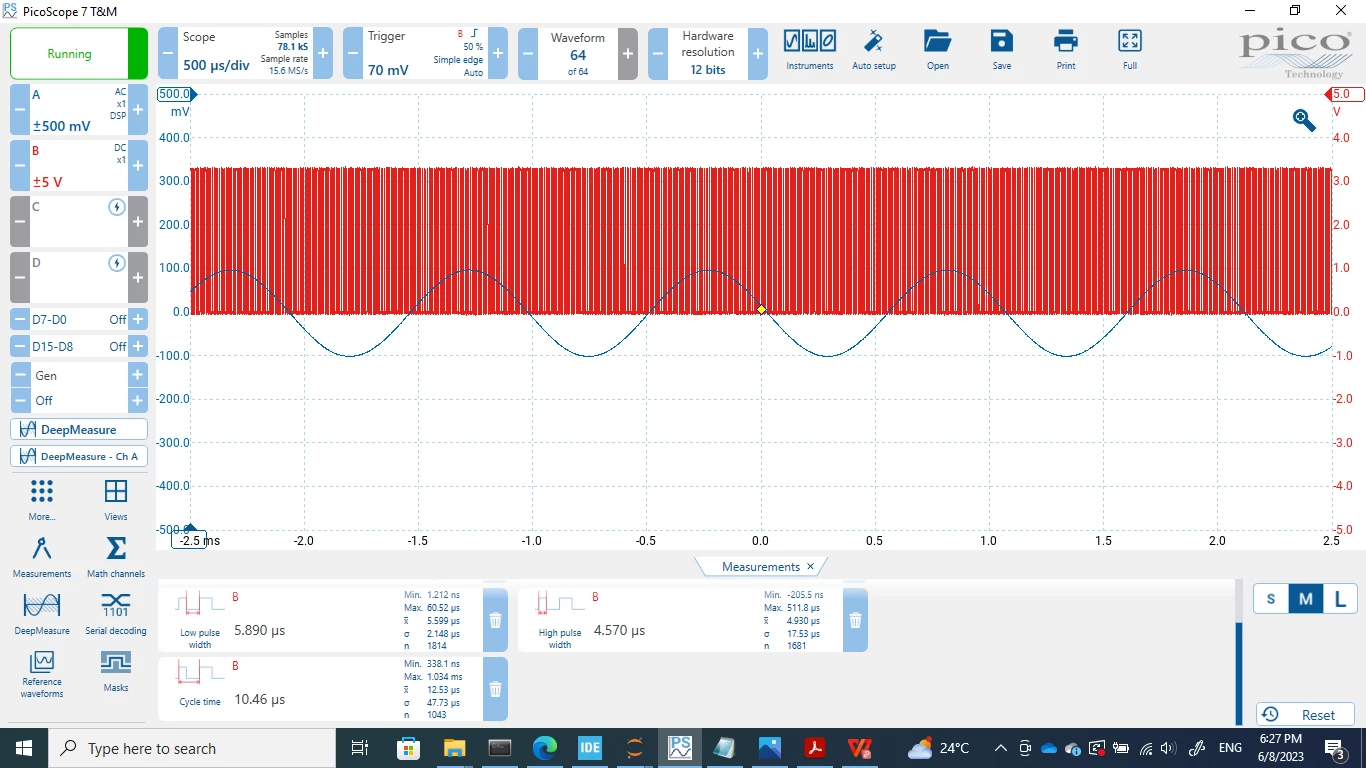
Task: Open the DeepMeasure - Ch A view
Action: pyautogui.click(x=79, y=456)
